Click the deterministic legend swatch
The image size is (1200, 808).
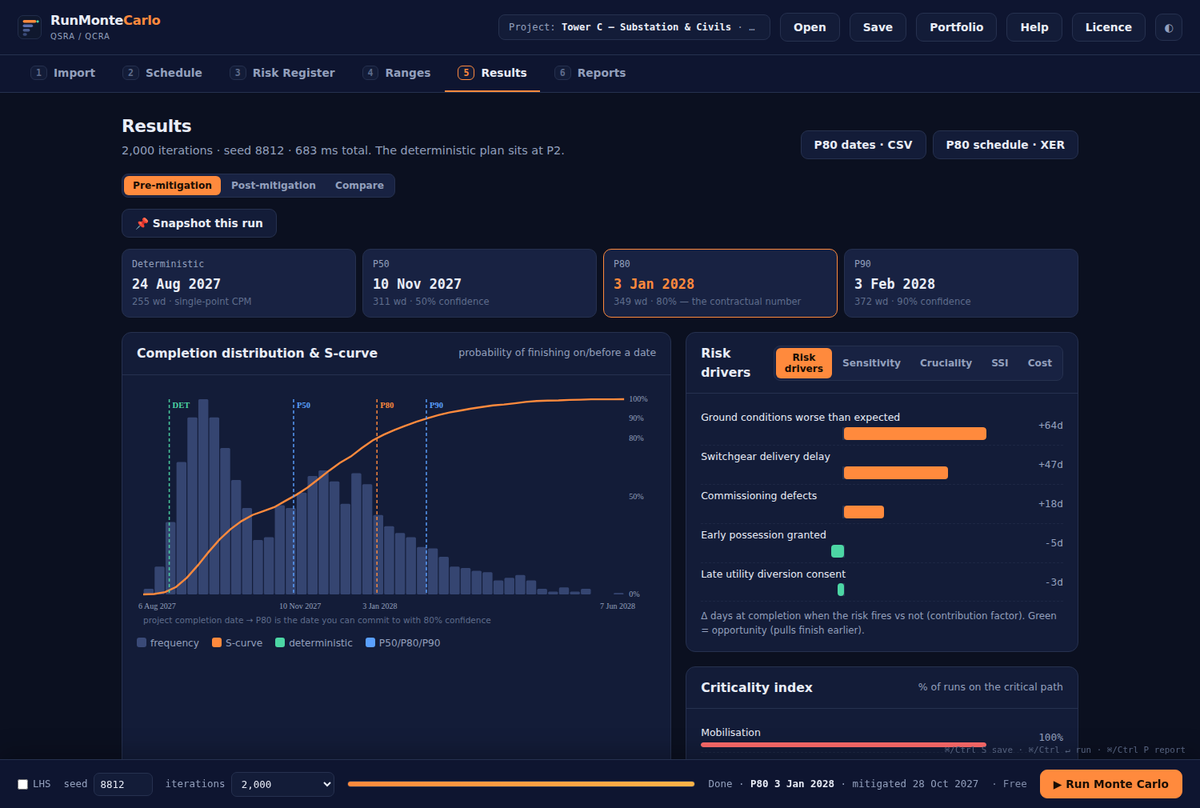tap(281, 643)
